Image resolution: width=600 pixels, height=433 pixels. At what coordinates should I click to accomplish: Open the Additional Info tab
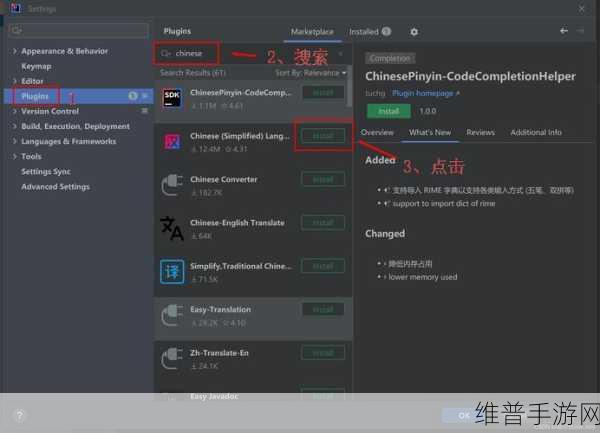coord(536,132)
